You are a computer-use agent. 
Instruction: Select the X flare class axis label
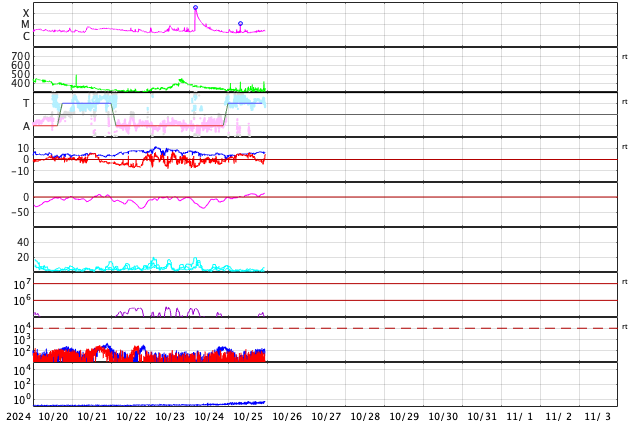[x=26, y=13]
